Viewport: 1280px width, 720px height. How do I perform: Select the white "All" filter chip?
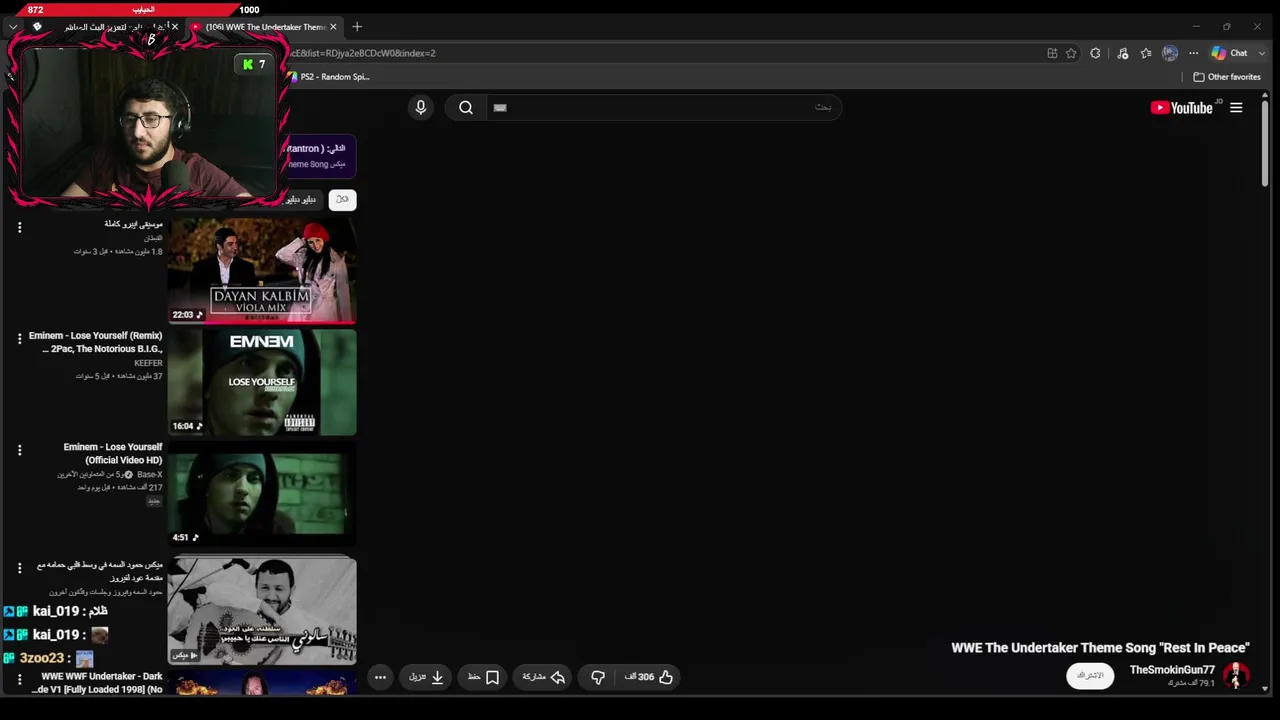point(342,199)
